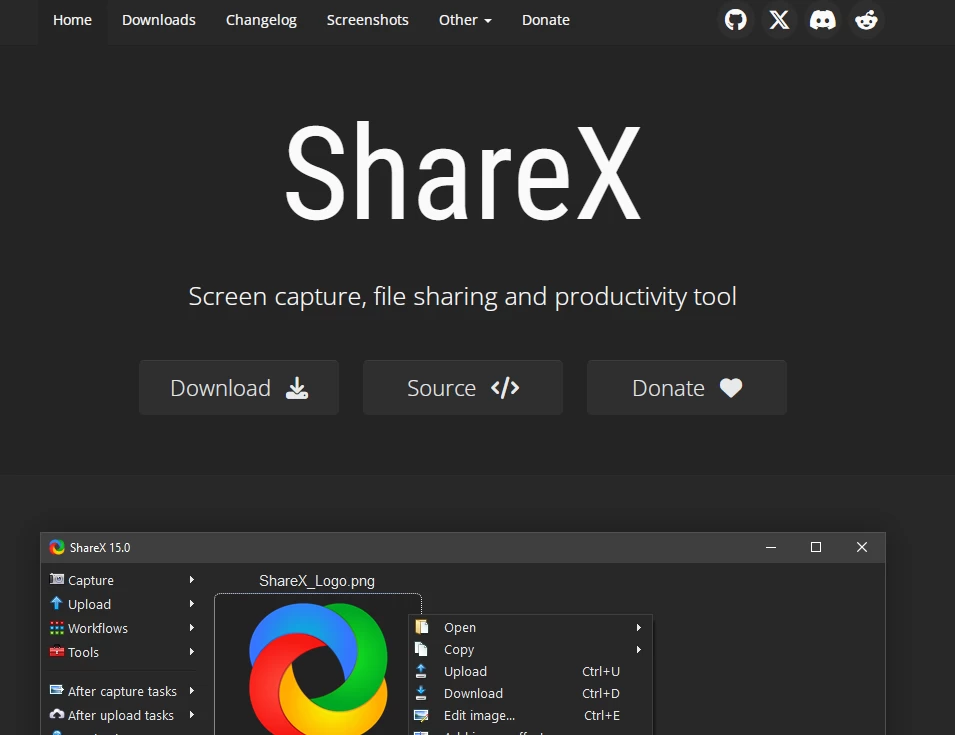Click the Open folder icon in context menu

[x=421, y=627]
